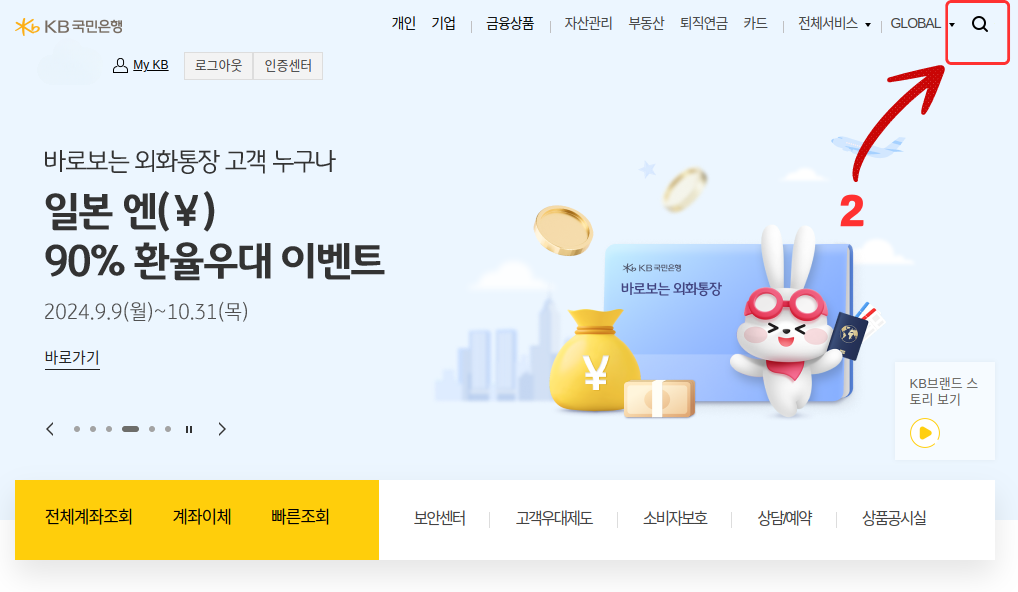
Task: Show the previous banner slide
Action: [x=50, y=429]
